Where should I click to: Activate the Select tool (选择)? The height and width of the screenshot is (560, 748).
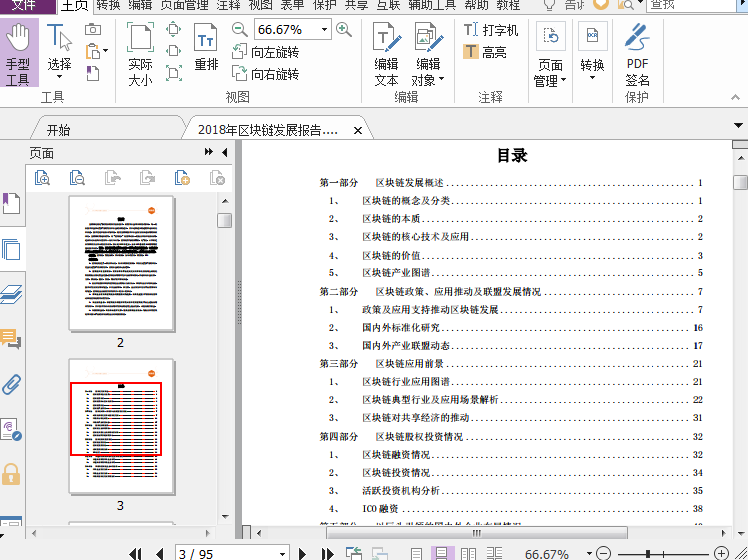click(x=59, y=52)
